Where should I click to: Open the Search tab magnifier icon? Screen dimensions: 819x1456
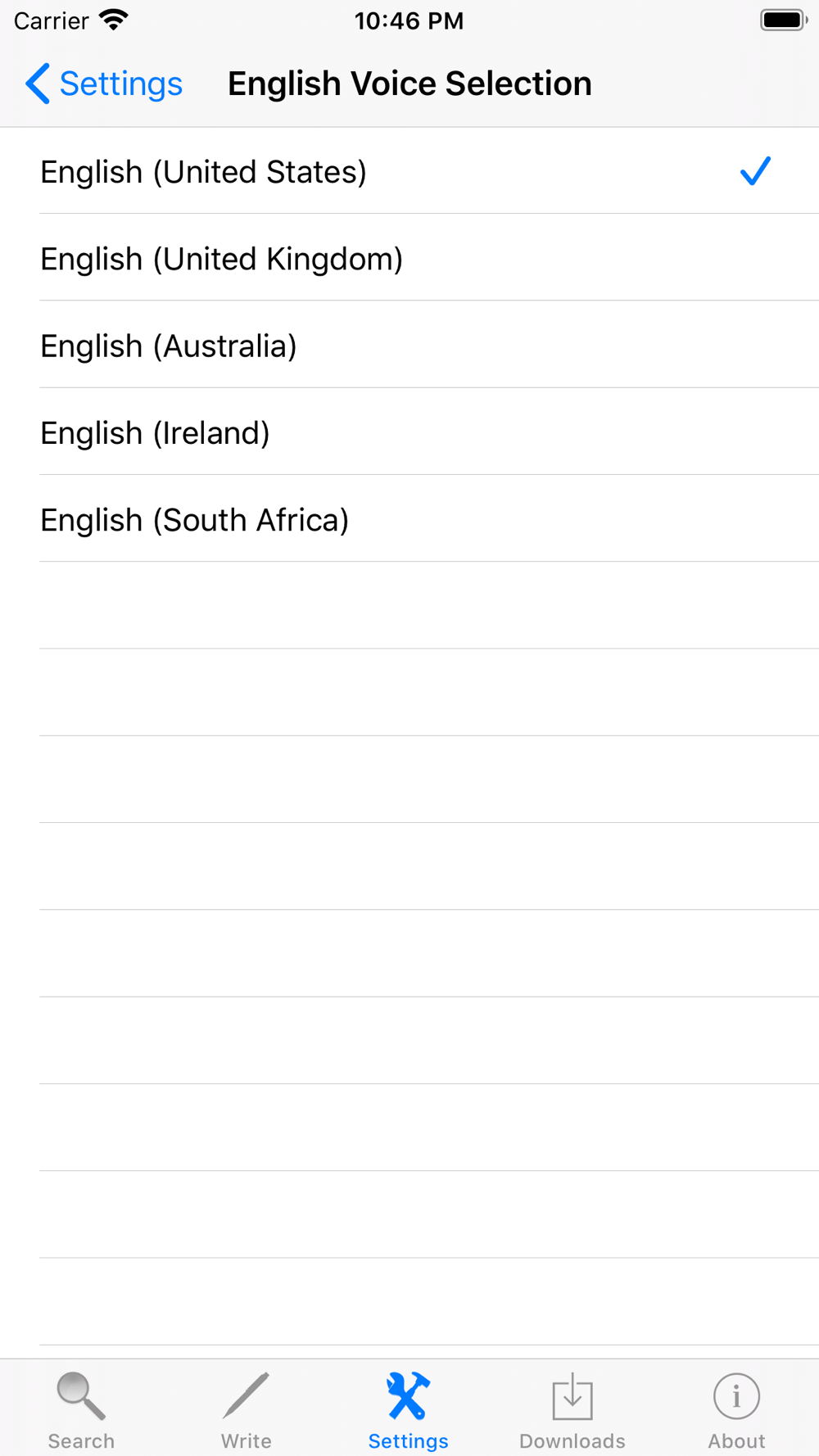click(x=81, y=1395)
